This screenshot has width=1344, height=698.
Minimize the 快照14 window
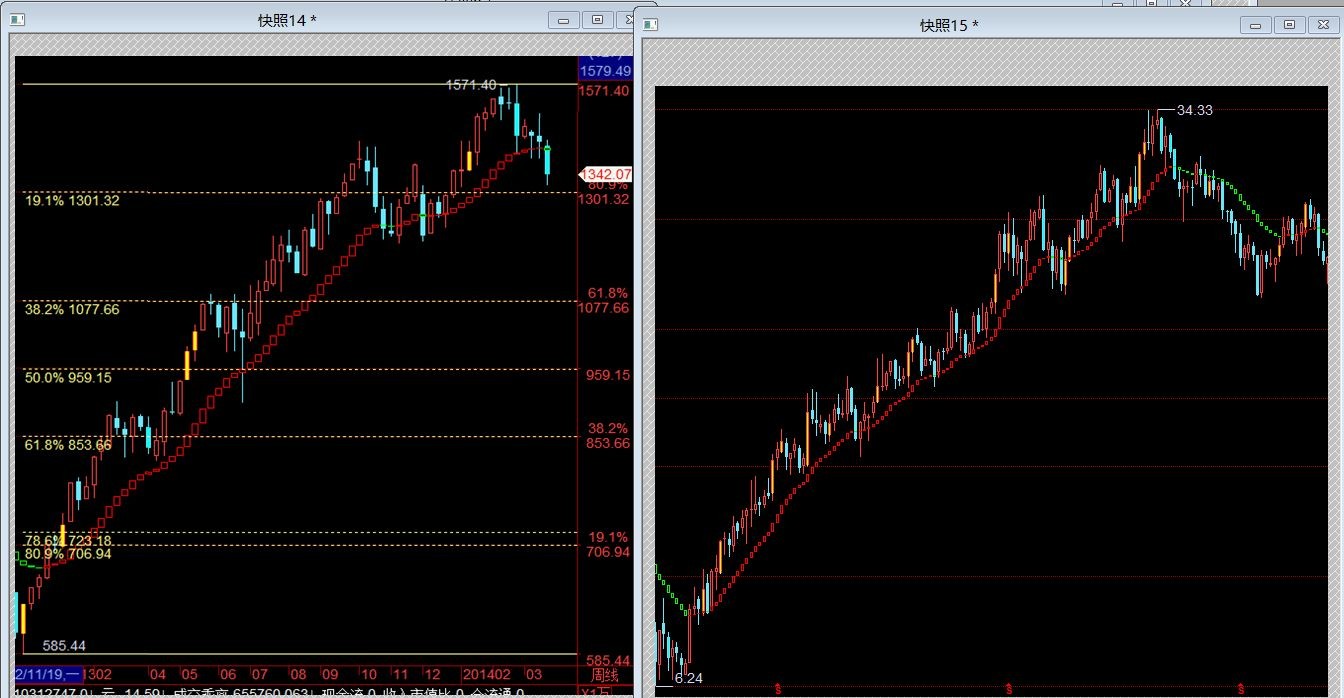point(564,20)
